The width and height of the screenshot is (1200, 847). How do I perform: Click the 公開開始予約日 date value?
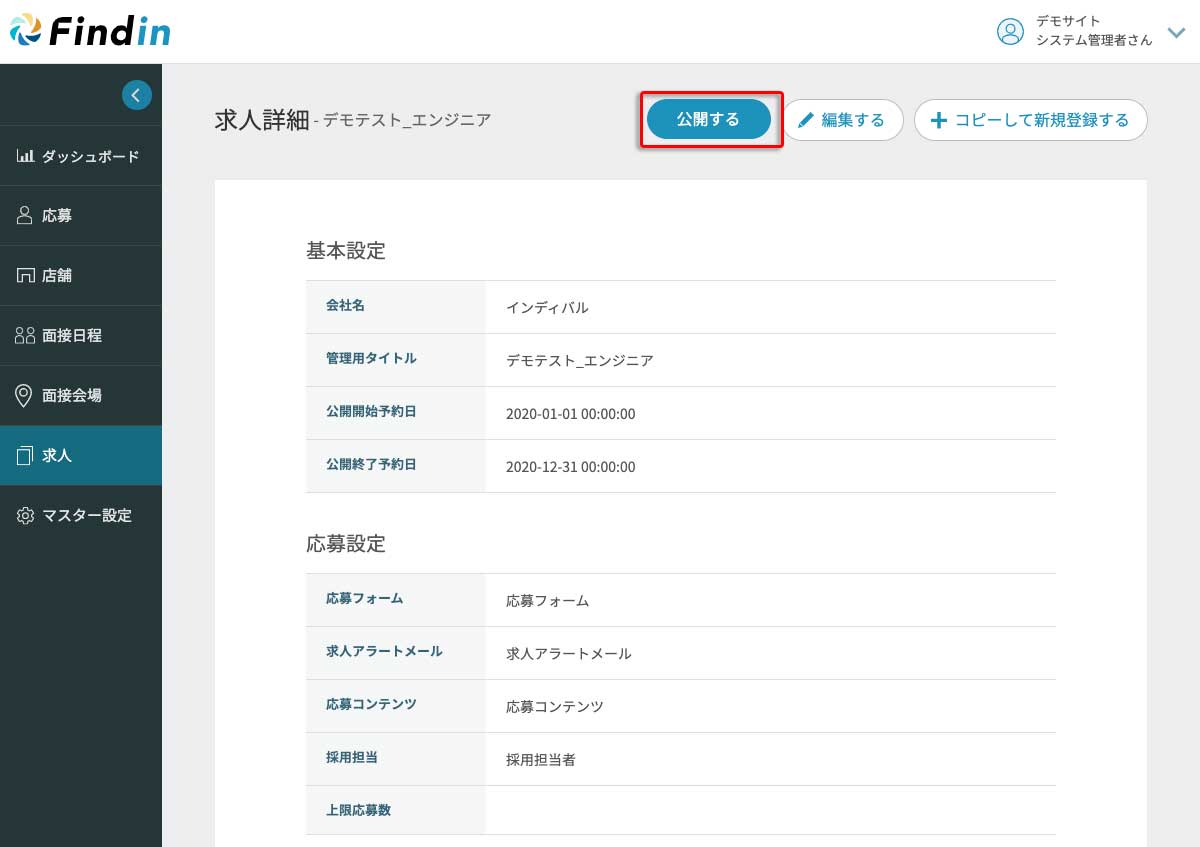coord(570,414)
